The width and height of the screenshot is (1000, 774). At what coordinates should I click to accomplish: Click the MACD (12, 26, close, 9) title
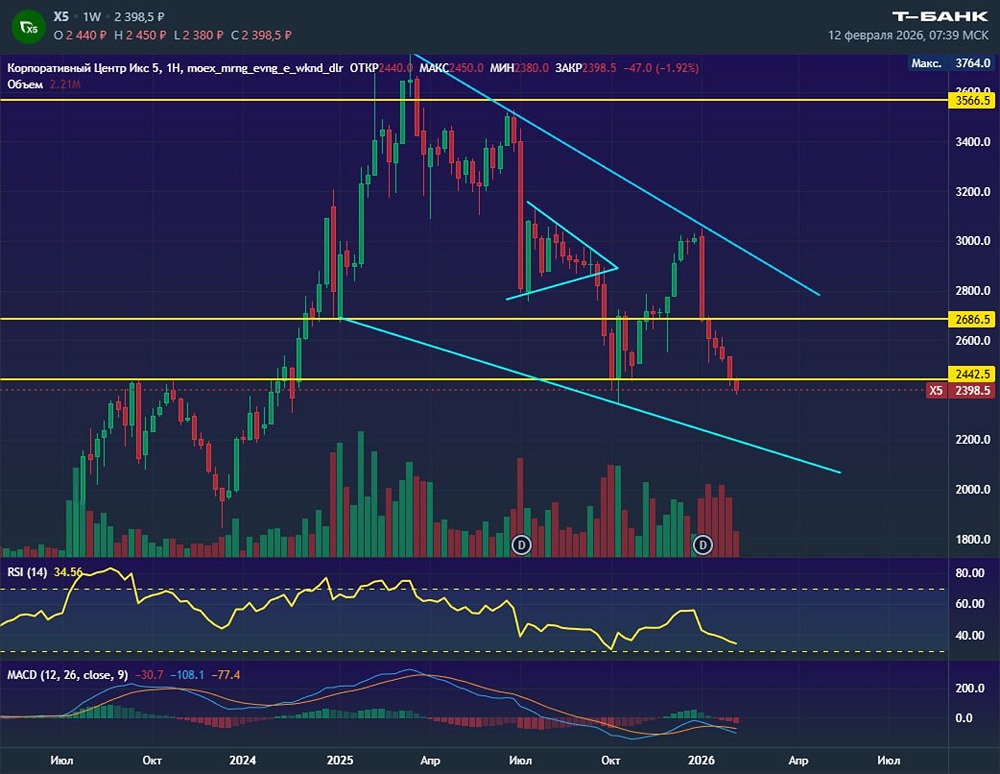(68, 675)
